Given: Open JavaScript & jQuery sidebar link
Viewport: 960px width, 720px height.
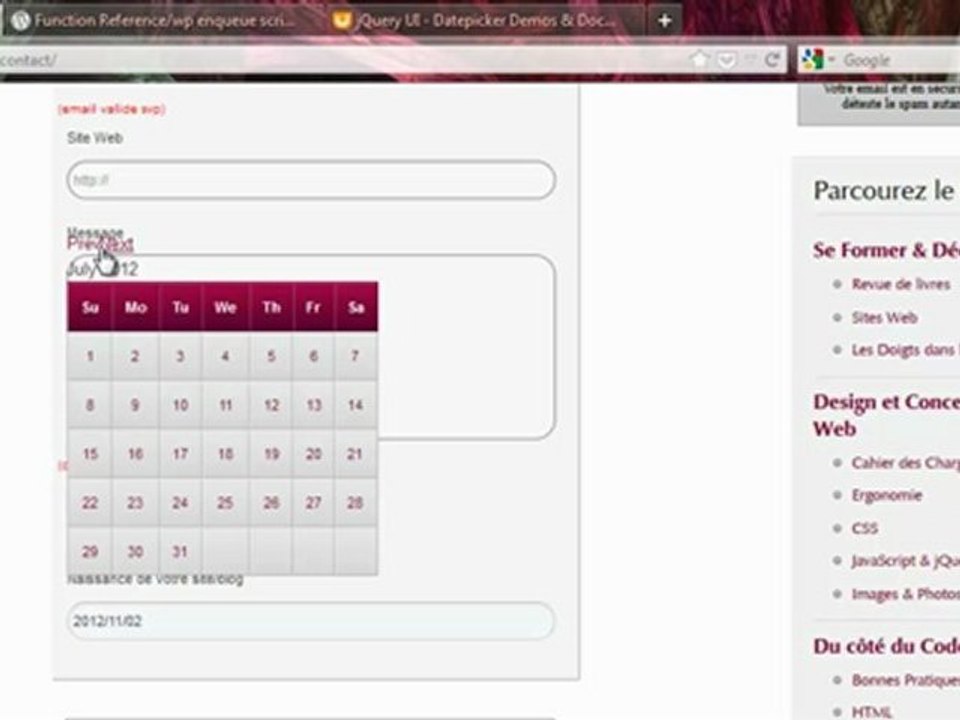Looking at the screenshot, I should pos(905,561).
